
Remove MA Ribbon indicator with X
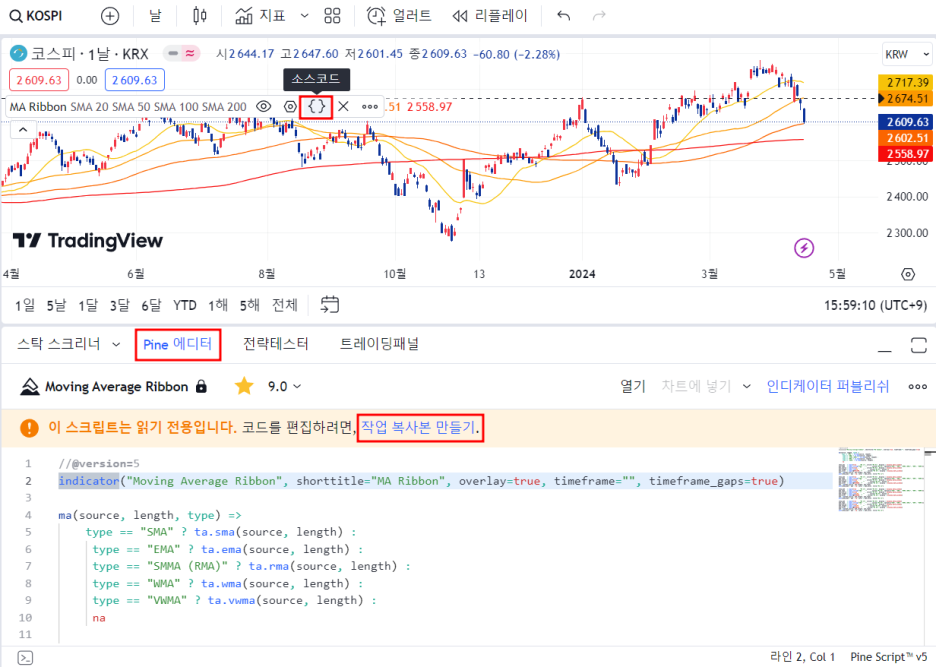(x=343, y=107)
